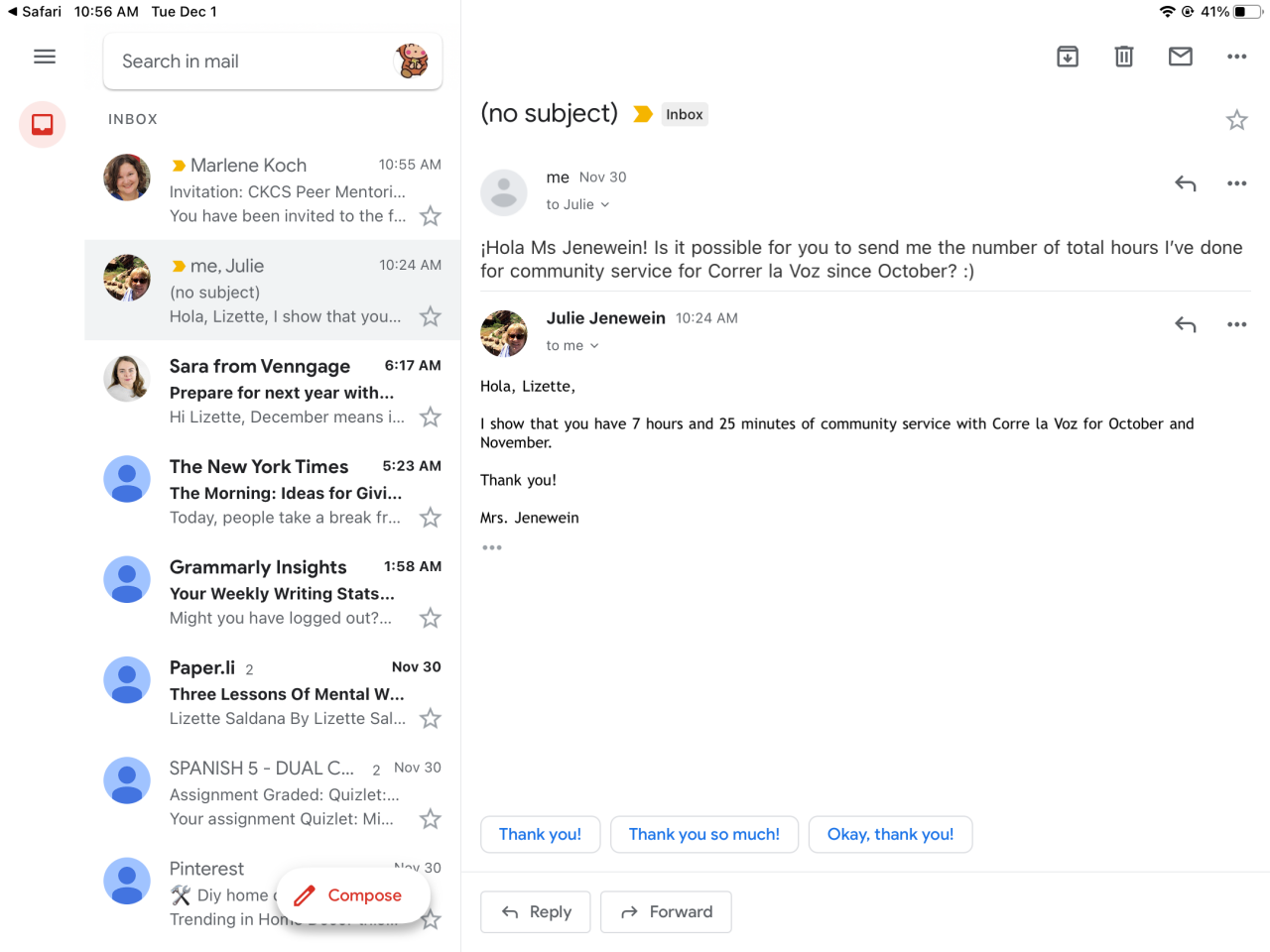Click the Forward button
The image size is (1270, 952).
[666, 912]
